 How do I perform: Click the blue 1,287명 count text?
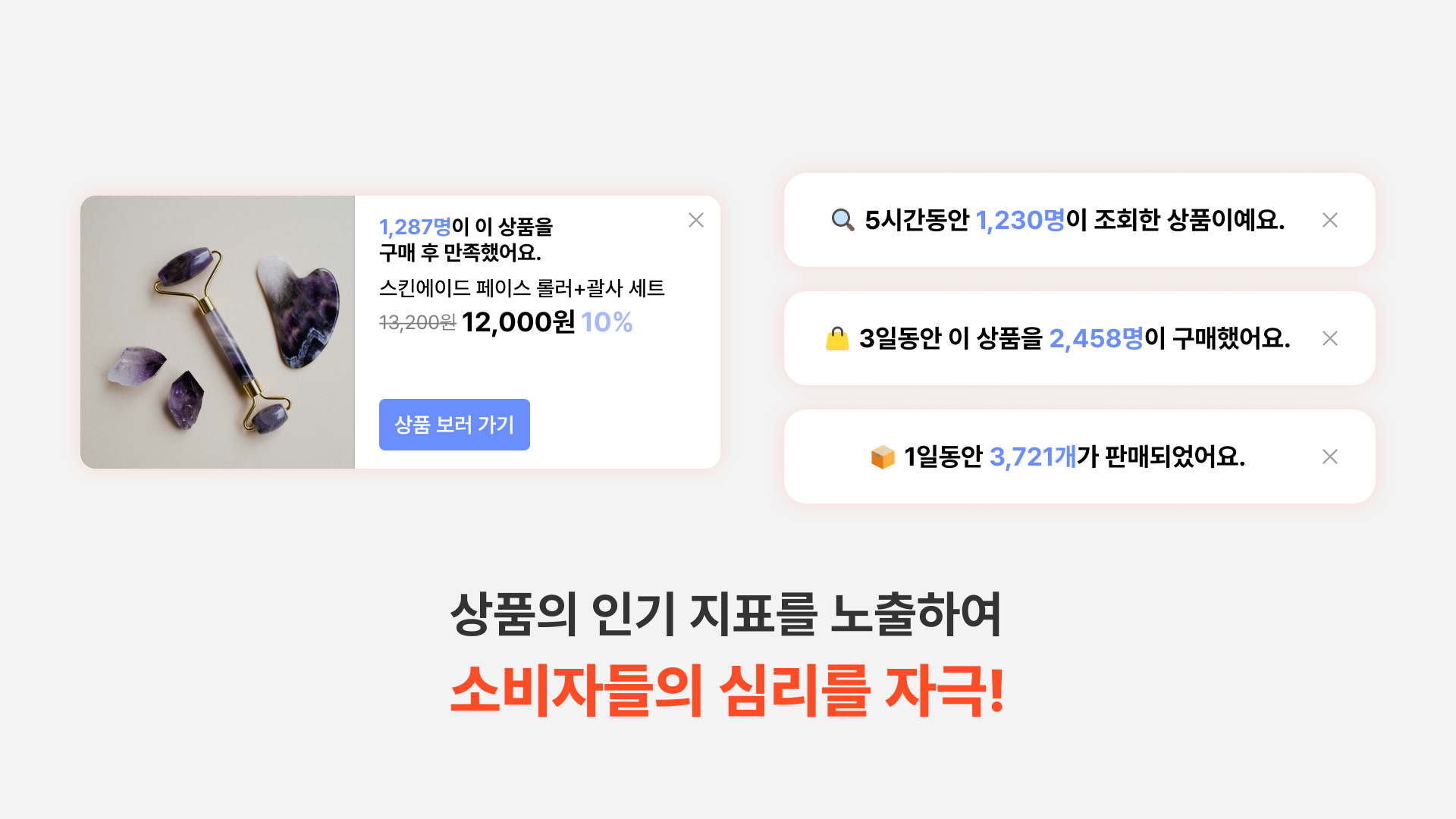(x=415, y=227)
